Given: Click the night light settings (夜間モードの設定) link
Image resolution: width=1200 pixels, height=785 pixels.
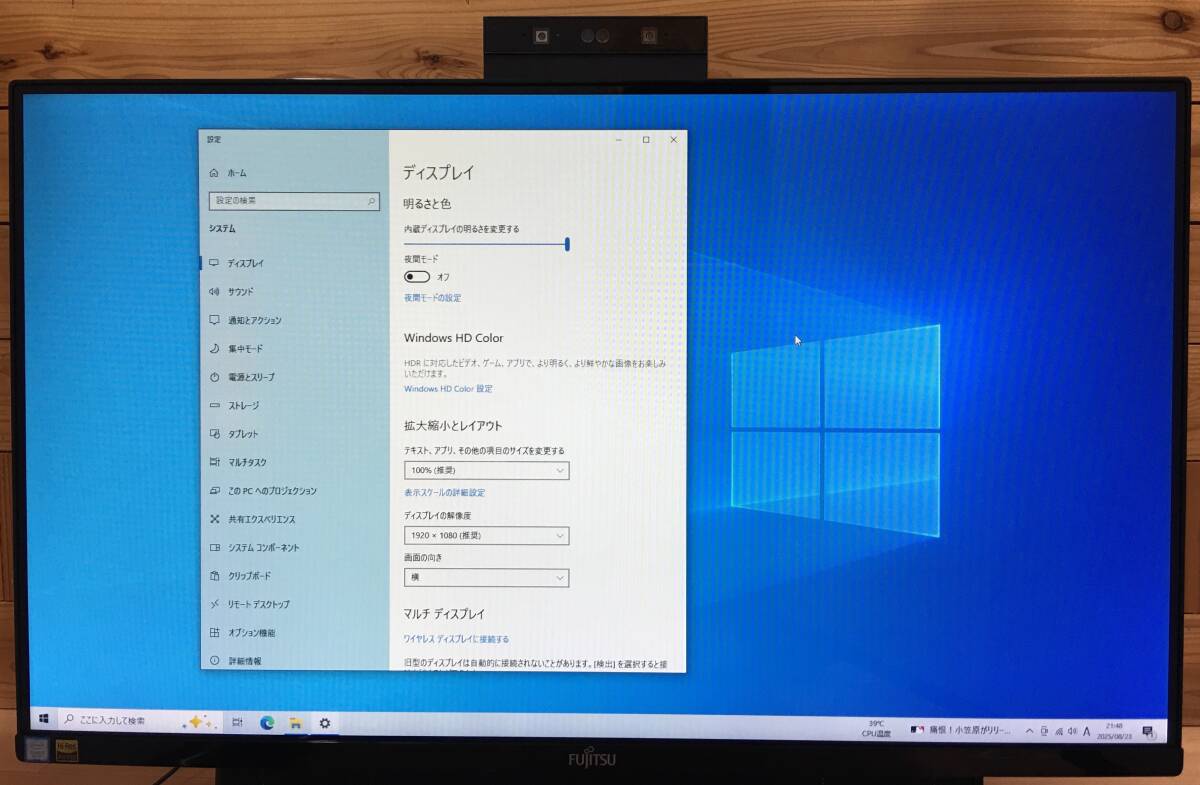Looking at the screenshot, I should click(x=432, y=298).
